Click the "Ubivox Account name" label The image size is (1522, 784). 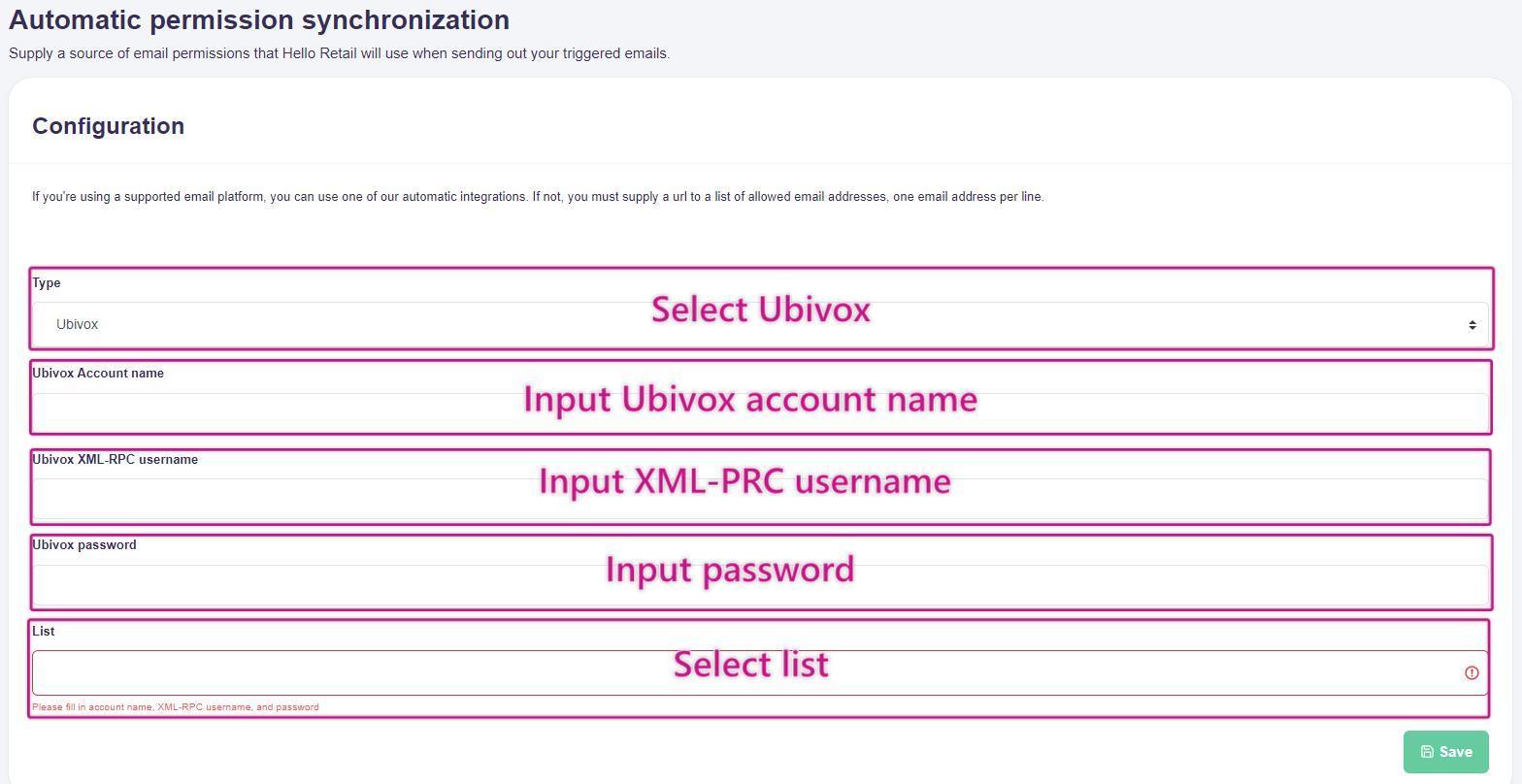point(98,374)
